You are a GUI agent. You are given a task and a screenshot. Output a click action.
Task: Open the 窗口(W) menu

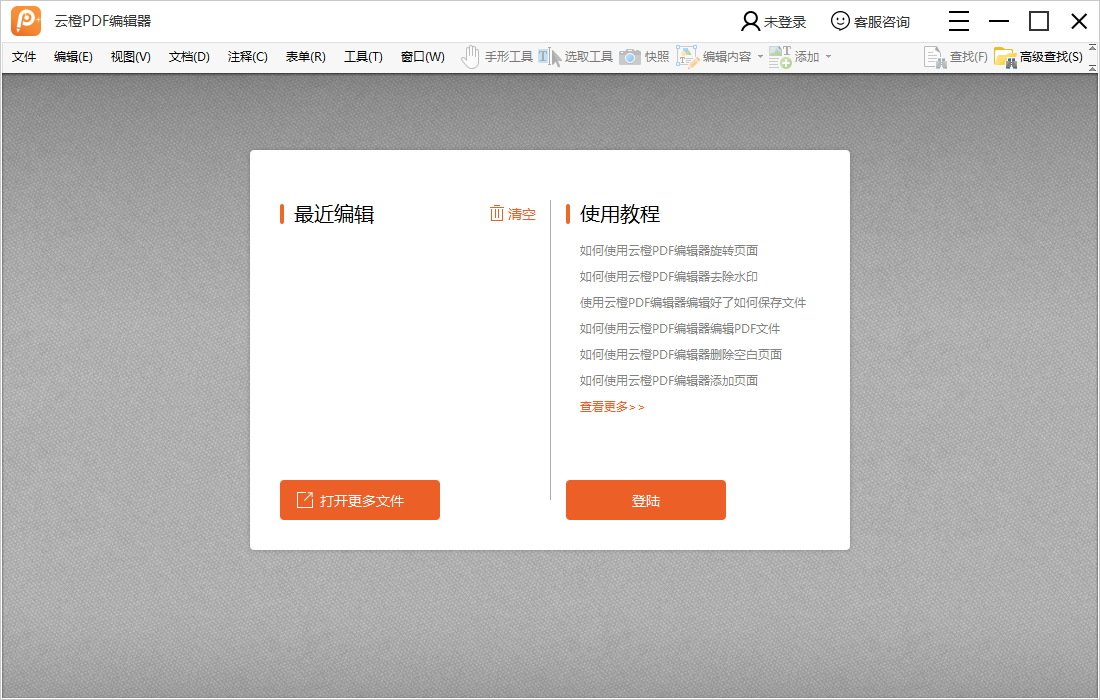[x=423, y=57]
